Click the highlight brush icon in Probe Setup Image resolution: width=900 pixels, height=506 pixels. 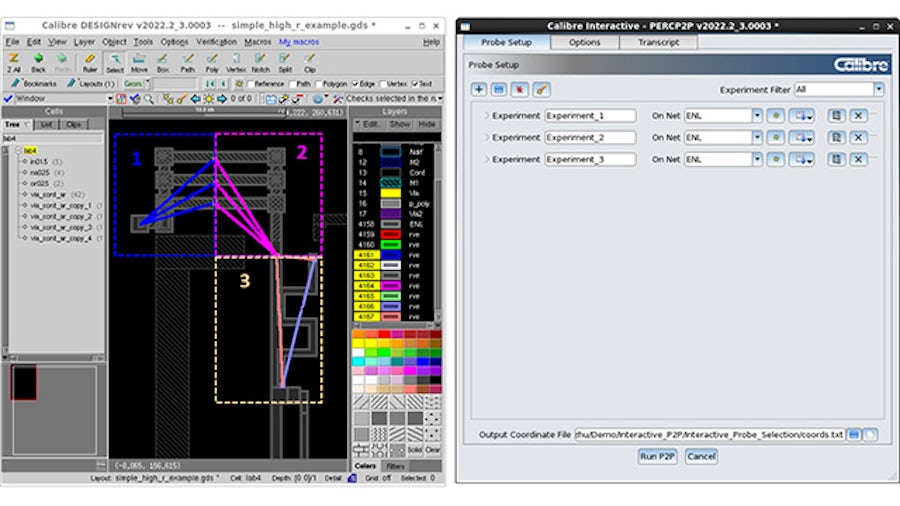[x=541, y=89]
